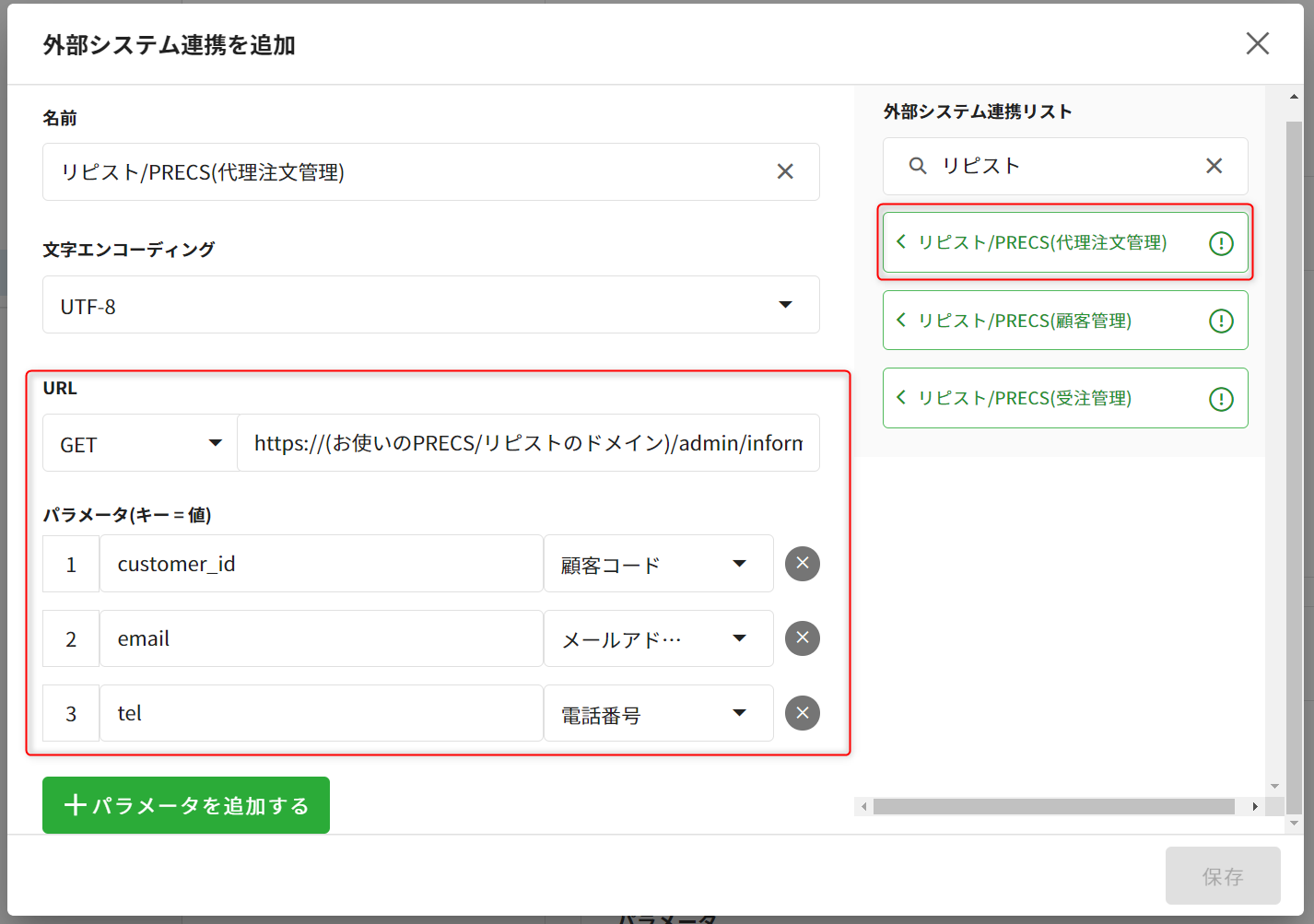
Task: Clear the 名前 field with its X icon
Action: (785, 171)
